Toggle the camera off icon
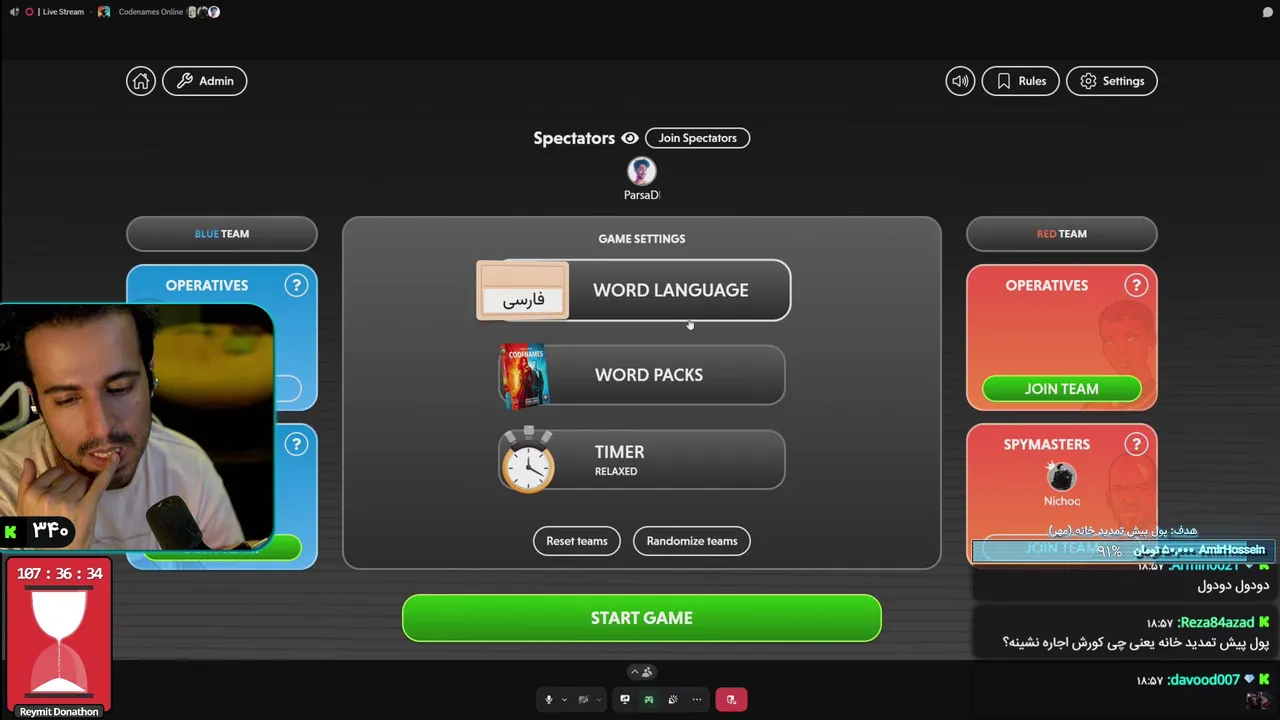 click(583, 700)
